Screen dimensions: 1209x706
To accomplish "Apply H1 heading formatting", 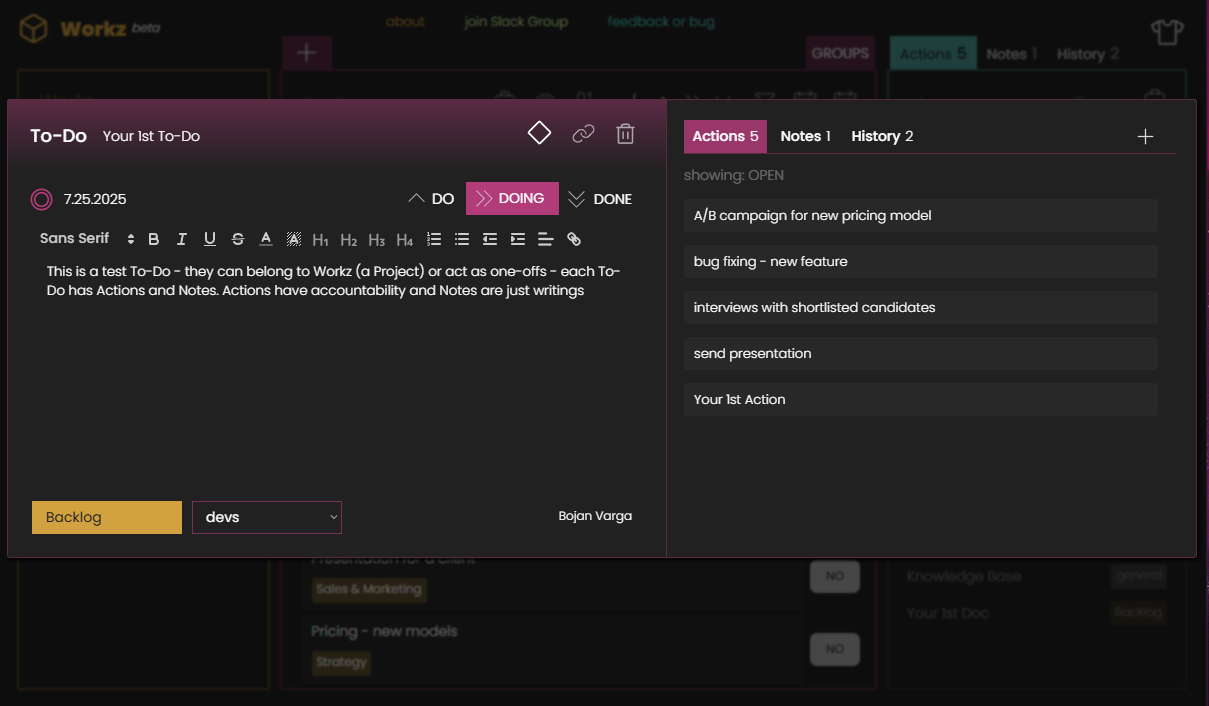I will tap(320, 239).
